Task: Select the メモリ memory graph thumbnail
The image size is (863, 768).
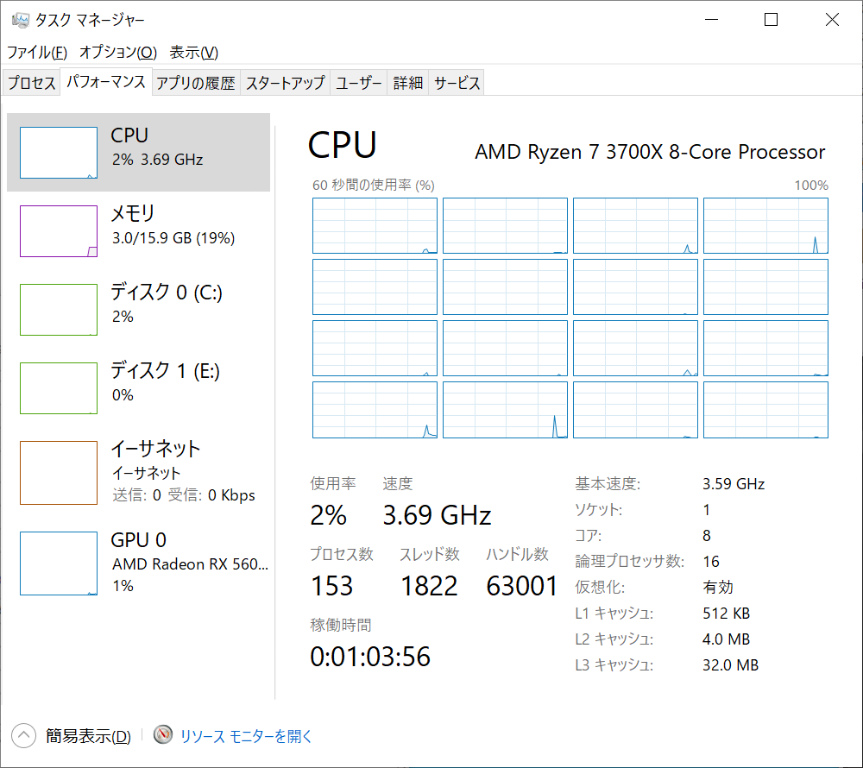Action: click(x=59, y=231)
